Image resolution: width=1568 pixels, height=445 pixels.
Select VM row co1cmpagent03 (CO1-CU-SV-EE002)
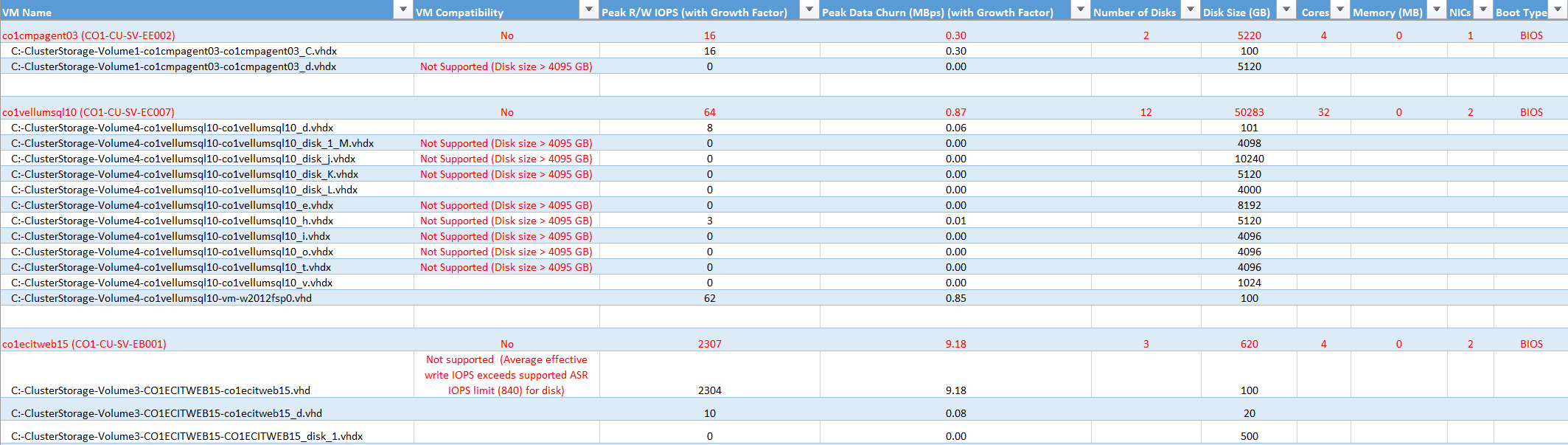point(88,35)
